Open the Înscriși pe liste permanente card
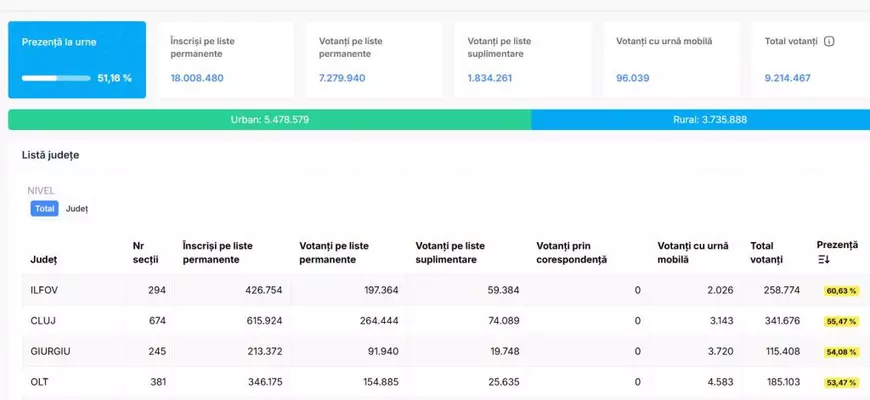Screen dimensions: 870x400 pyautogui.click(x=224, y=60)
